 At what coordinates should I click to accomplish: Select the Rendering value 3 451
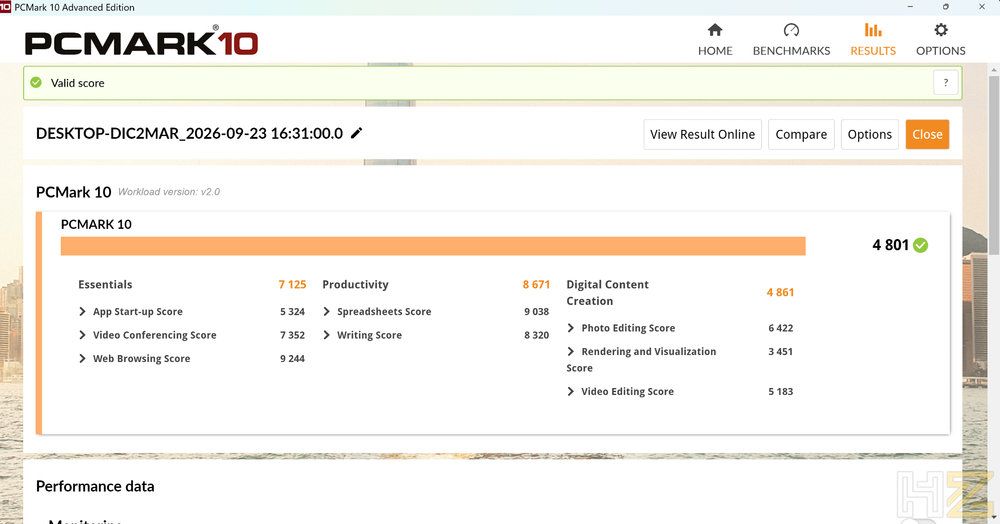point(781,352)
